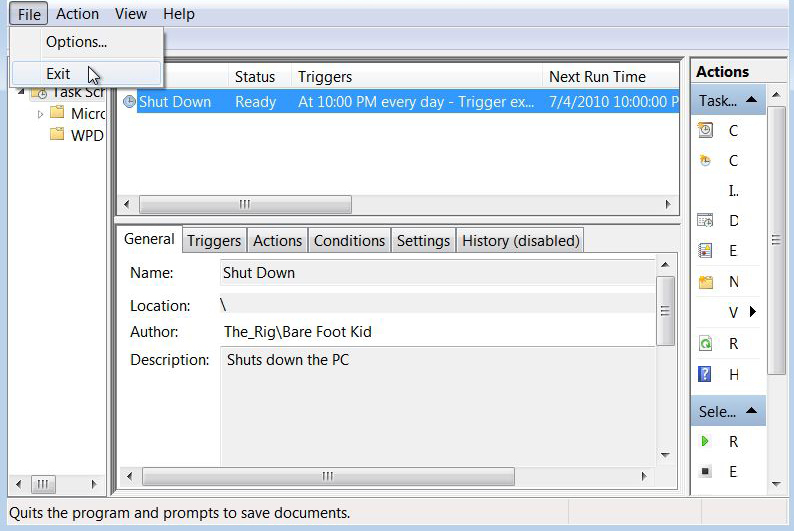Switch to the General tab

149,239
